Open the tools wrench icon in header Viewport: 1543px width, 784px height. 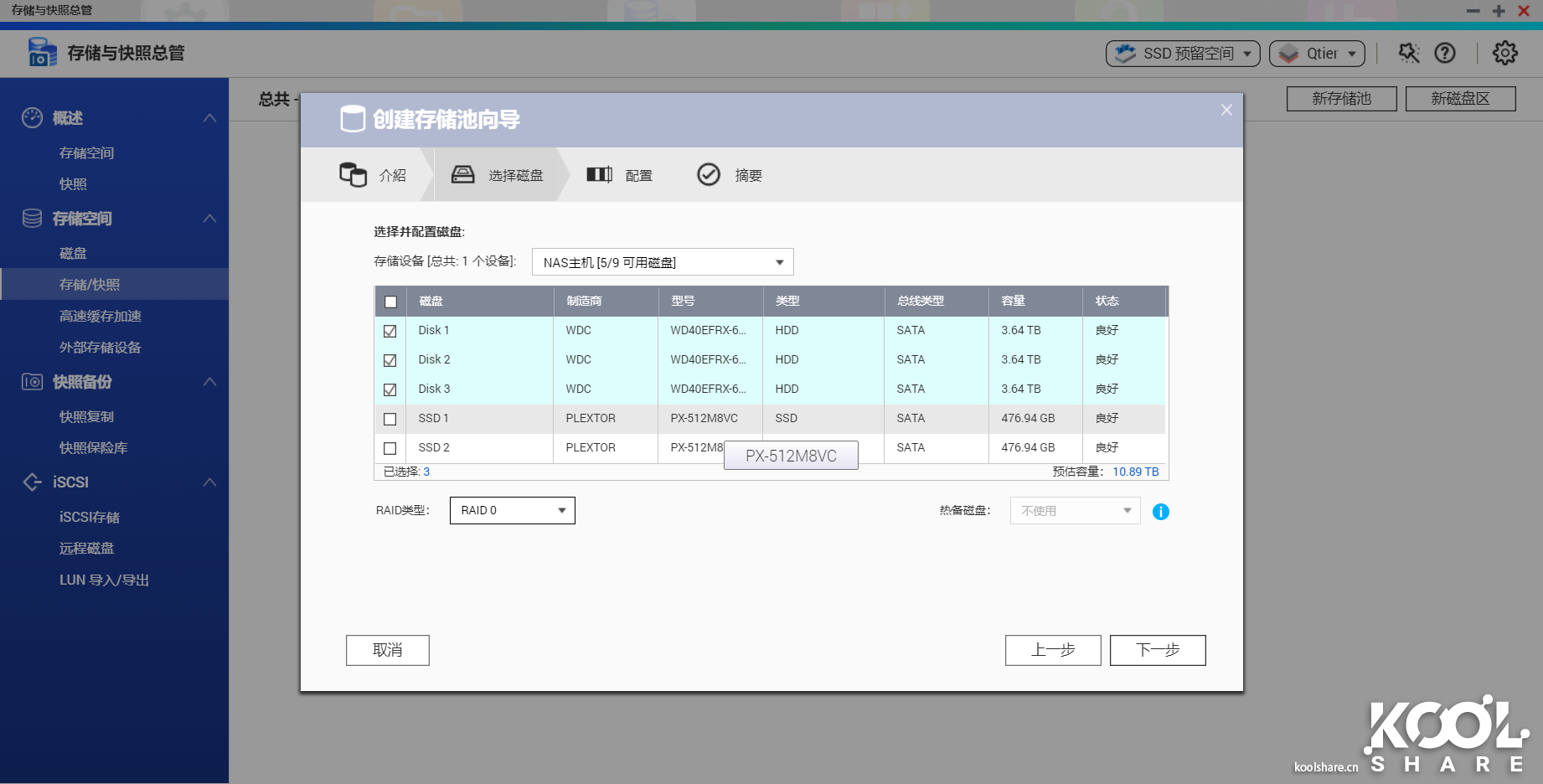1408,54
